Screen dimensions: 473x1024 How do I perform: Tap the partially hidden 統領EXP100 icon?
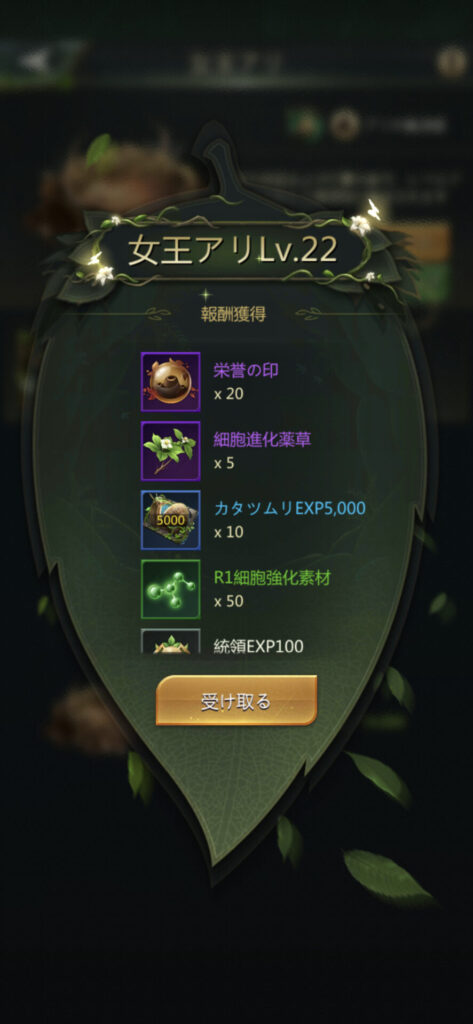(x=171, y=641)
